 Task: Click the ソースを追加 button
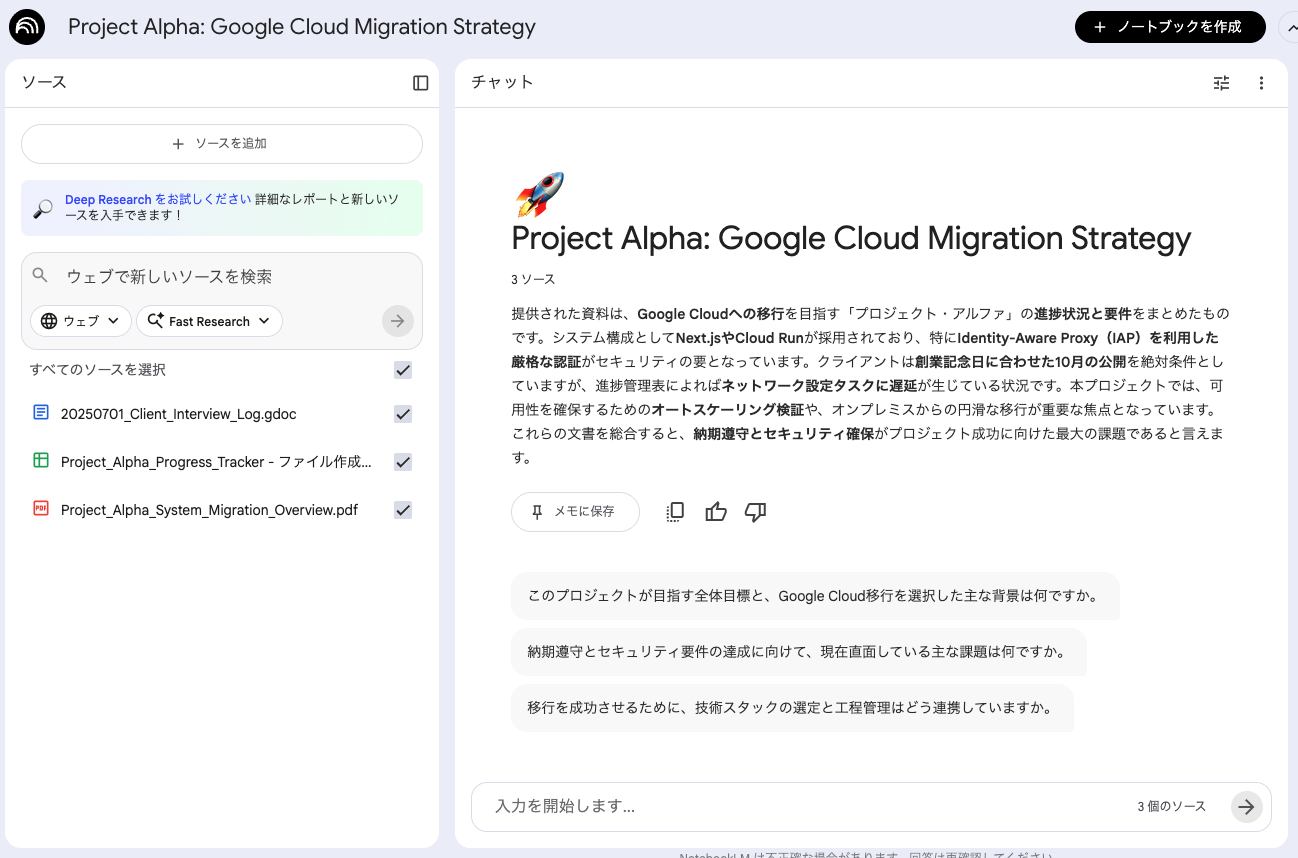222,144
